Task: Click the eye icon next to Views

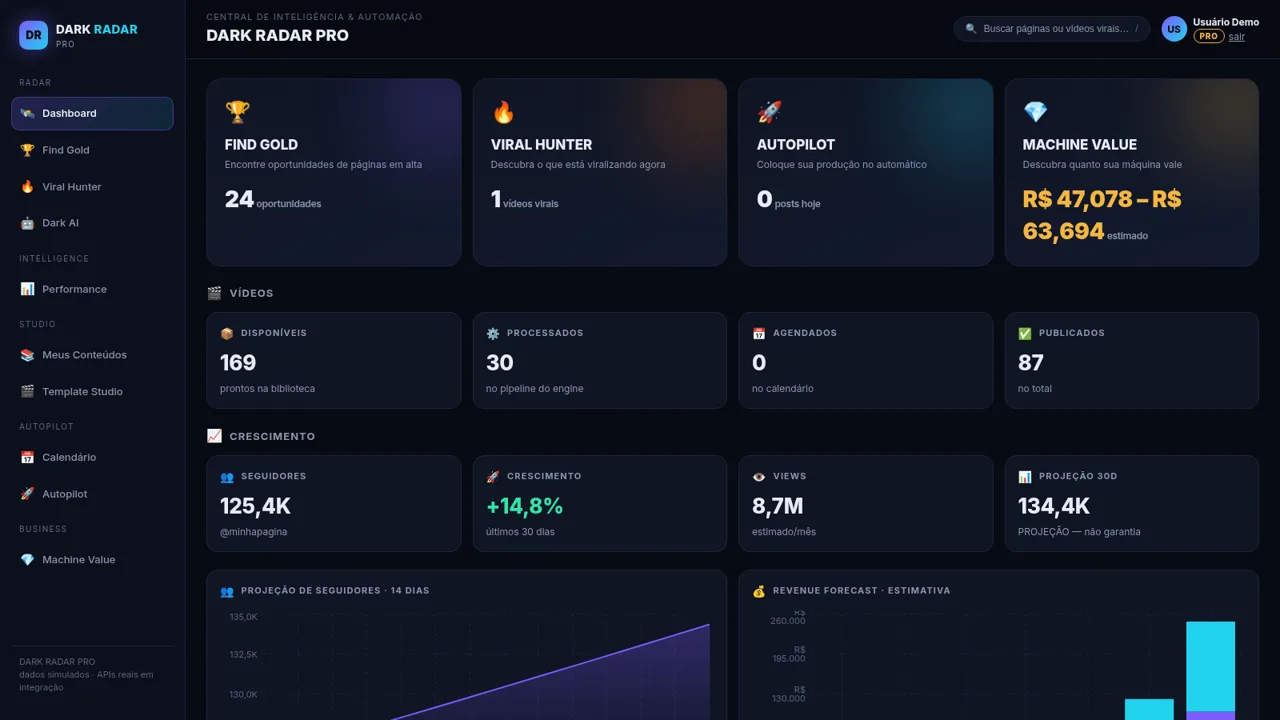Action: [759, 477]
